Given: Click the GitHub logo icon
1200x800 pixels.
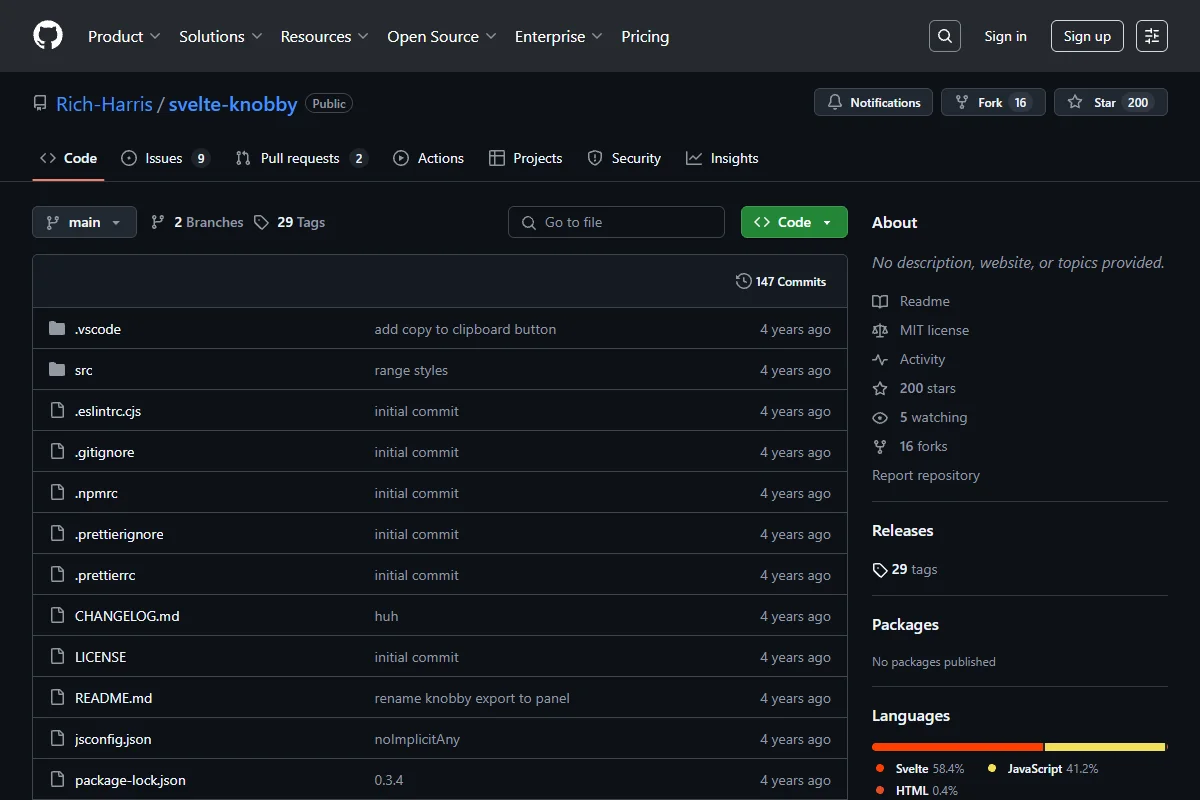Looking at the screenshot, I should tap(48, 36).
